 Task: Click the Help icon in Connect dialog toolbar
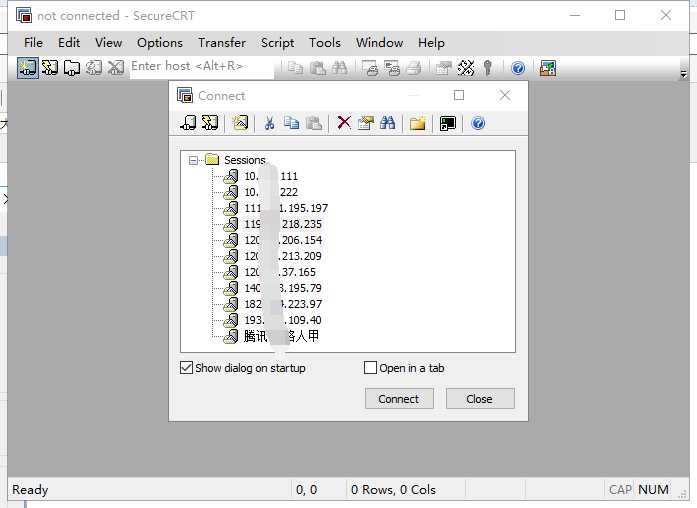[x=478, y=123]
